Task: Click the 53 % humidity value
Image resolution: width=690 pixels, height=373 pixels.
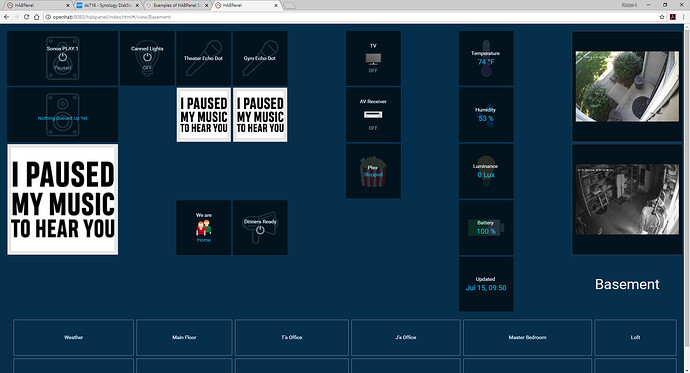Action: point(486,118)
